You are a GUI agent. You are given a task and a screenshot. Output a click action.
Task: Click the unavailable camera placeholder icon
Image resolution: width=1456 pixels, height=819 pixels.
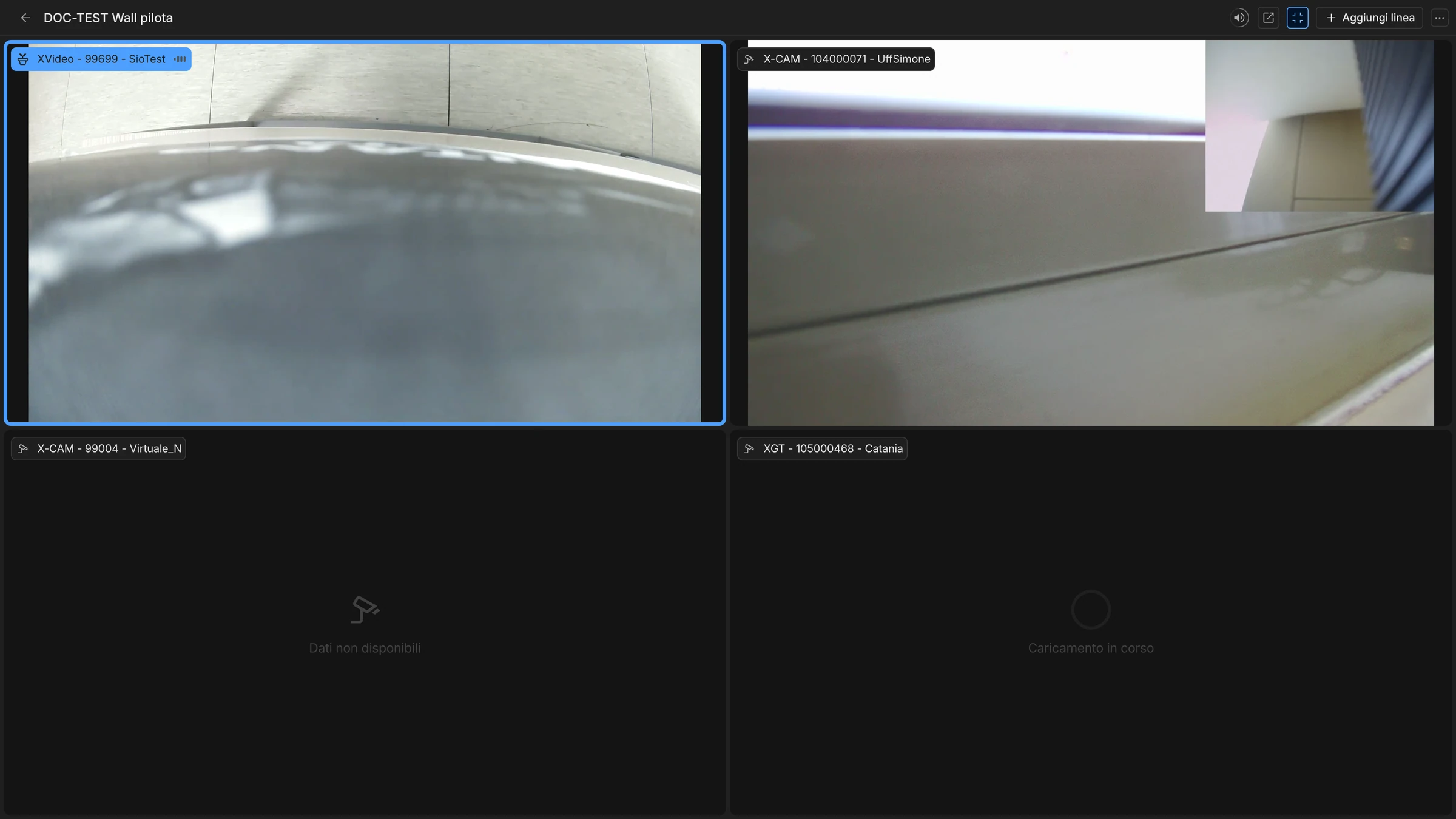(365, 610)
